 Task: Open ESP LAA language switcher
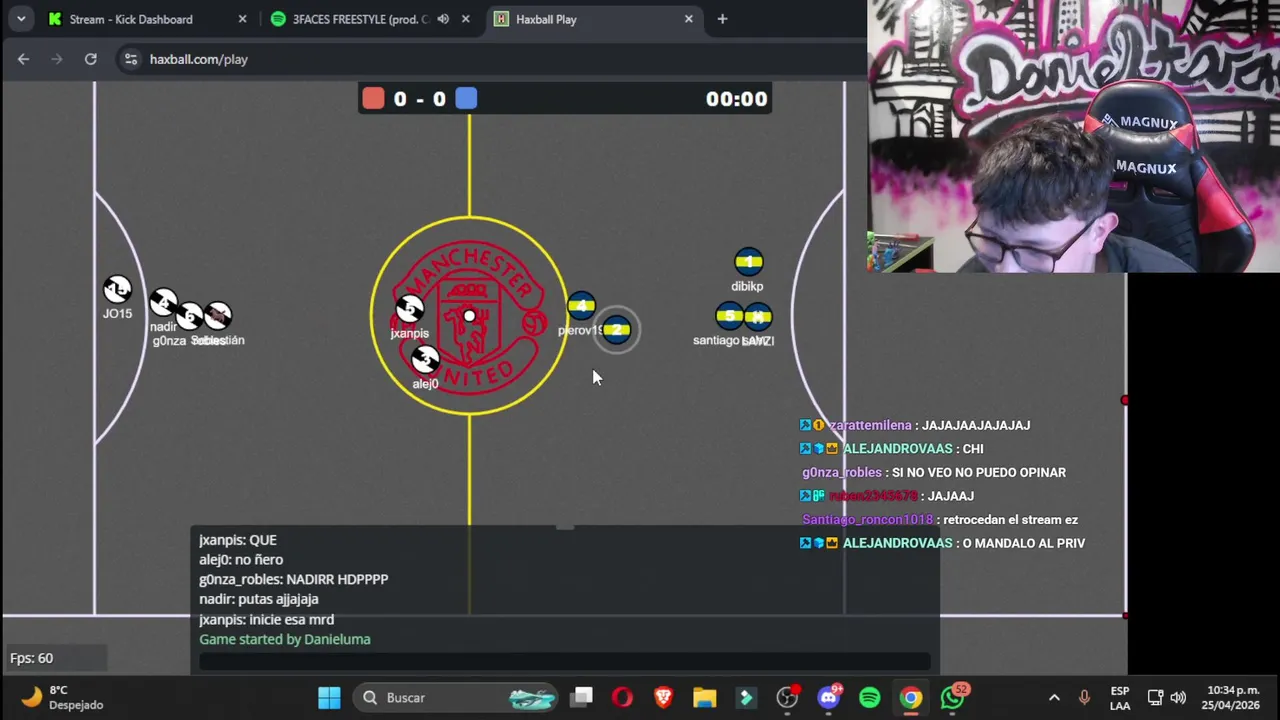(x=1120, y=698)
